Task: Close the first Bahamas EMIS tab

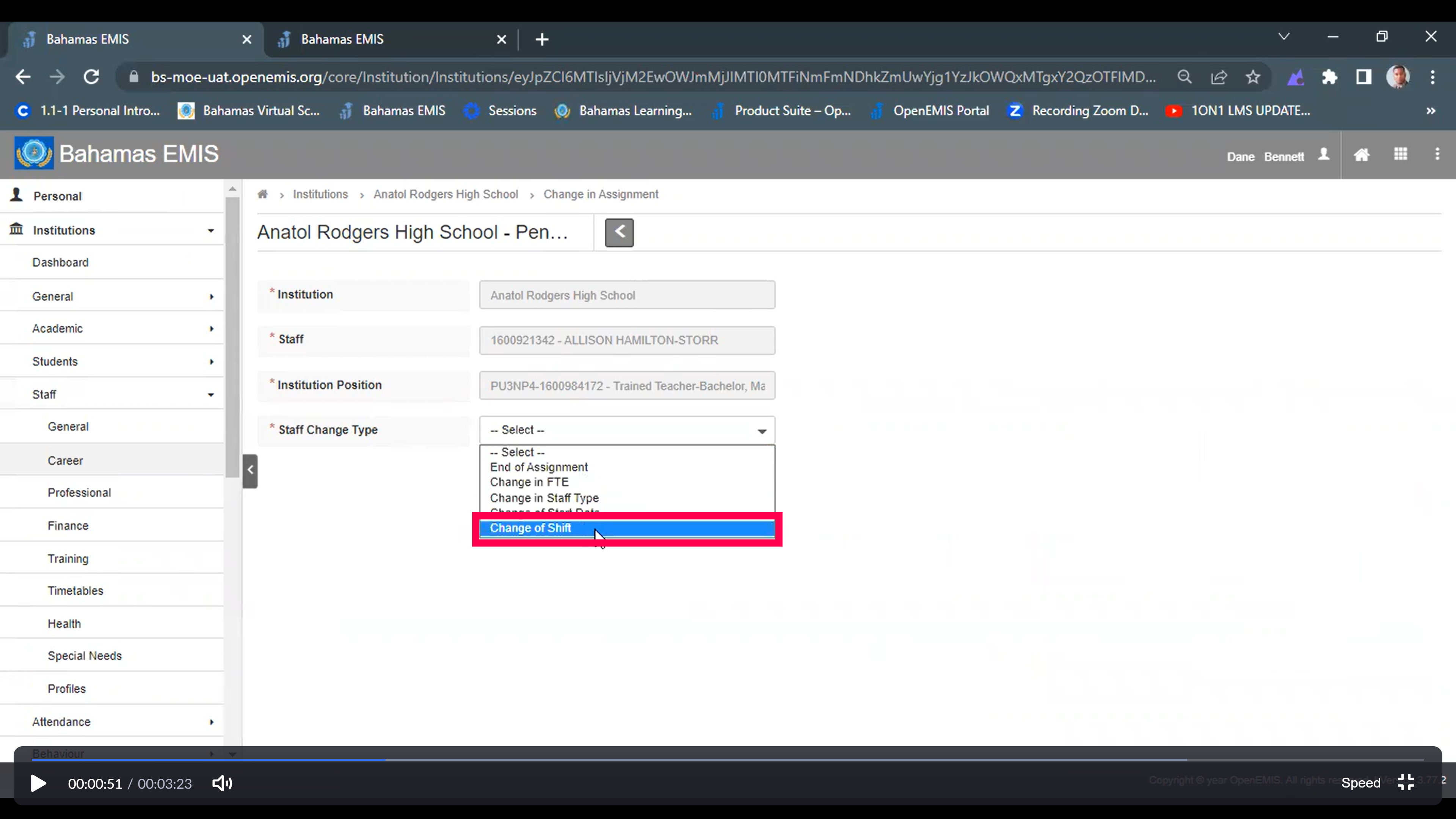Action: click(x=247, y=39)
